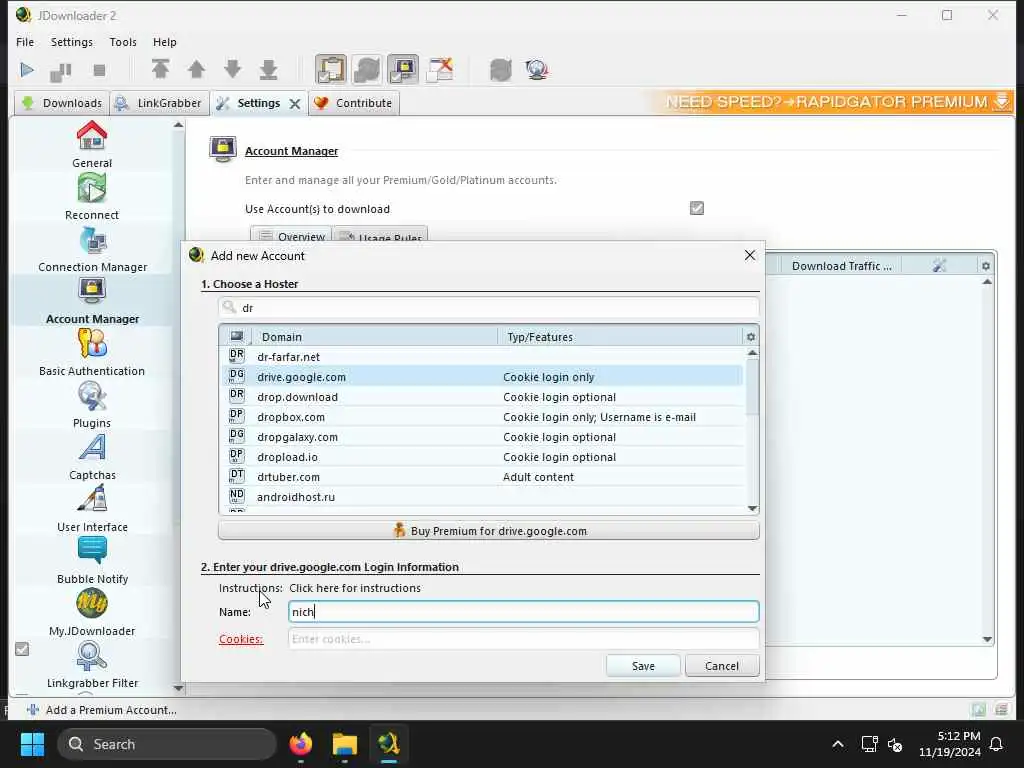Screen dimensions: 1024x768
Task: Cancel the Add new Account dialog
Action: pyautogui.click(x=722, y=666)
